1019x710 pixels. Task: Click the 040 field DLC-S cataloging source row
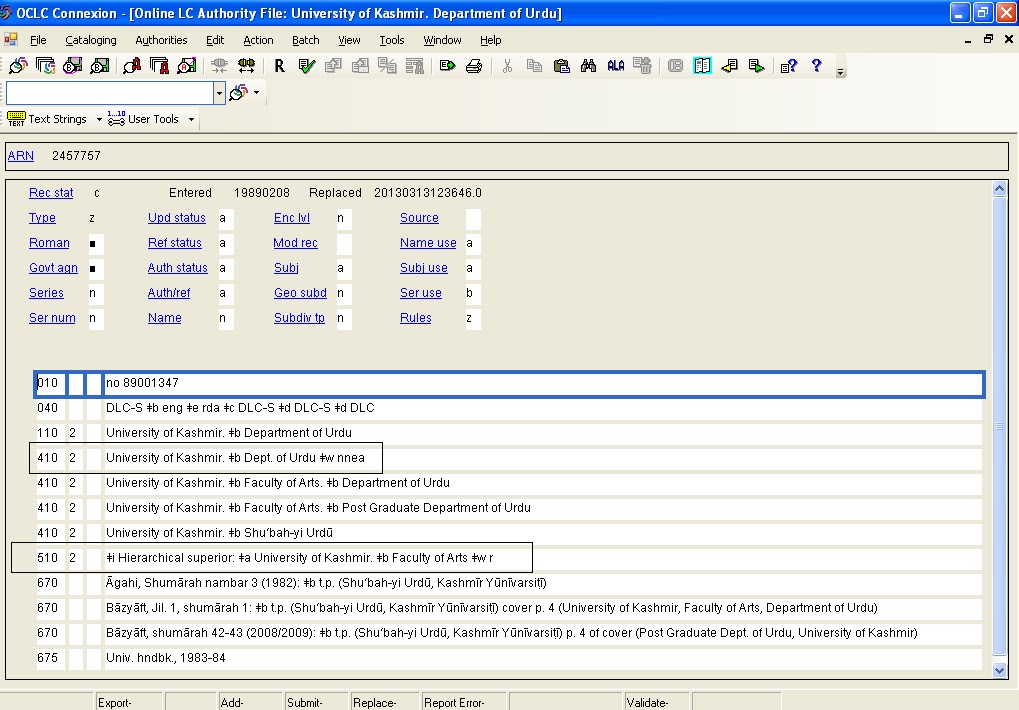pos(509,408)
